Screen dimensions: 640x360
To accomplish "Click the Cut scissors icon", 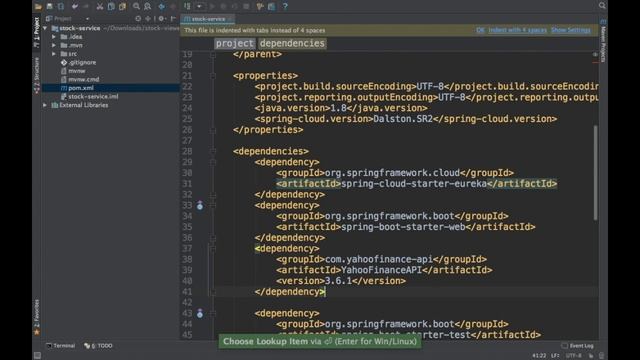I will (x=100, y=6).
